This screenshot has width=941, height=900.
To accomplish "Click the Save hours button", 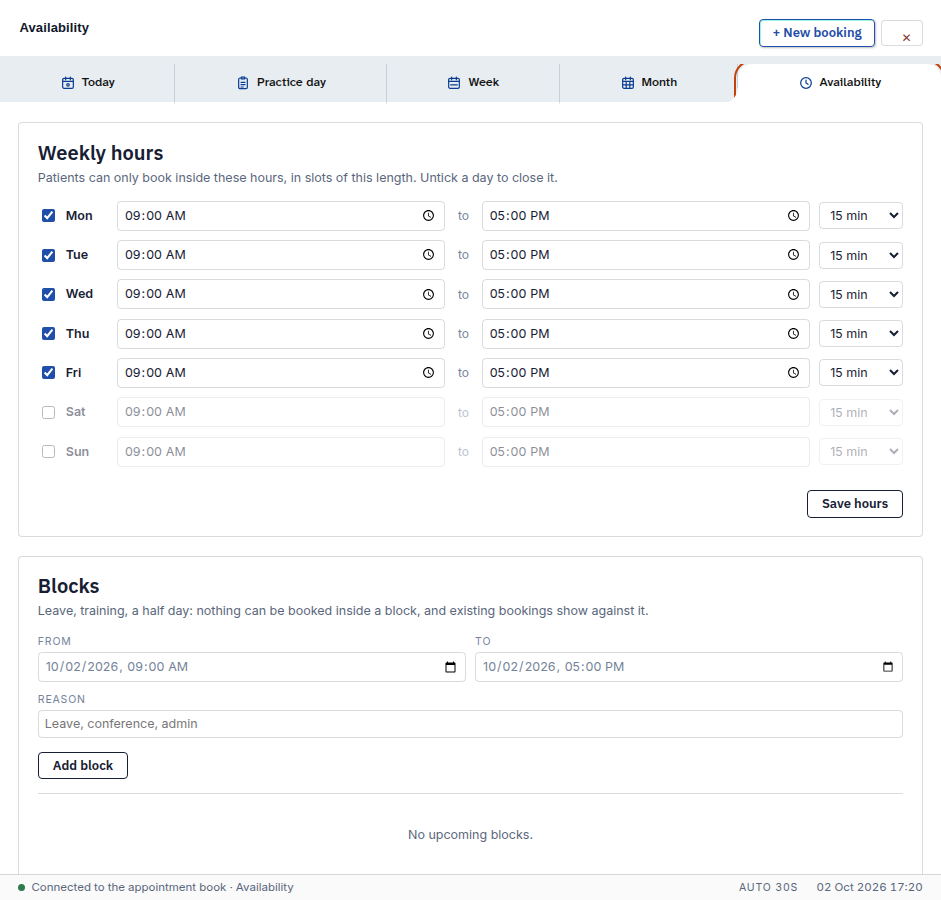I will 855,504.
